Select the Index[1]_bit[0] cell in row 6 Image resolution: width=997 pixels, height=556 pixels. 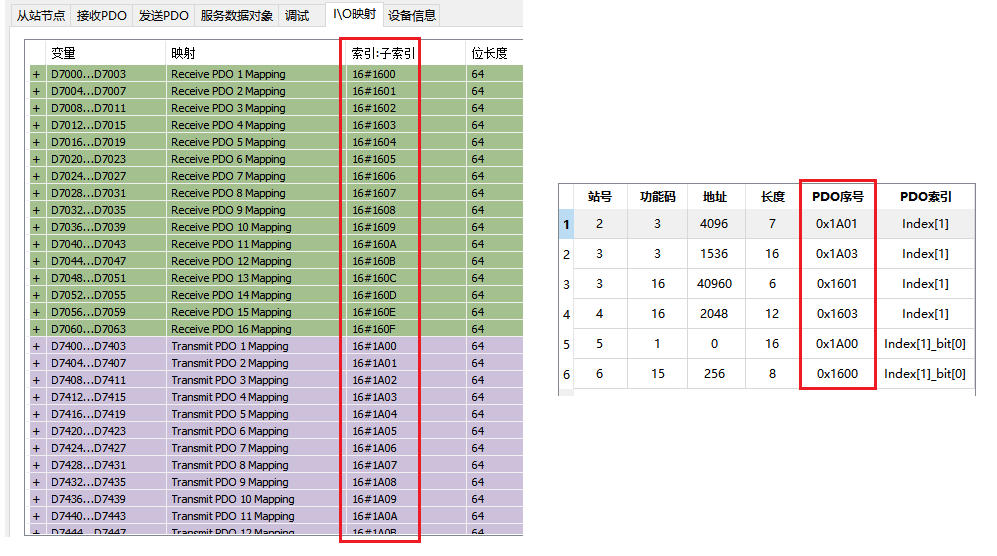click(x=925, y=374)
